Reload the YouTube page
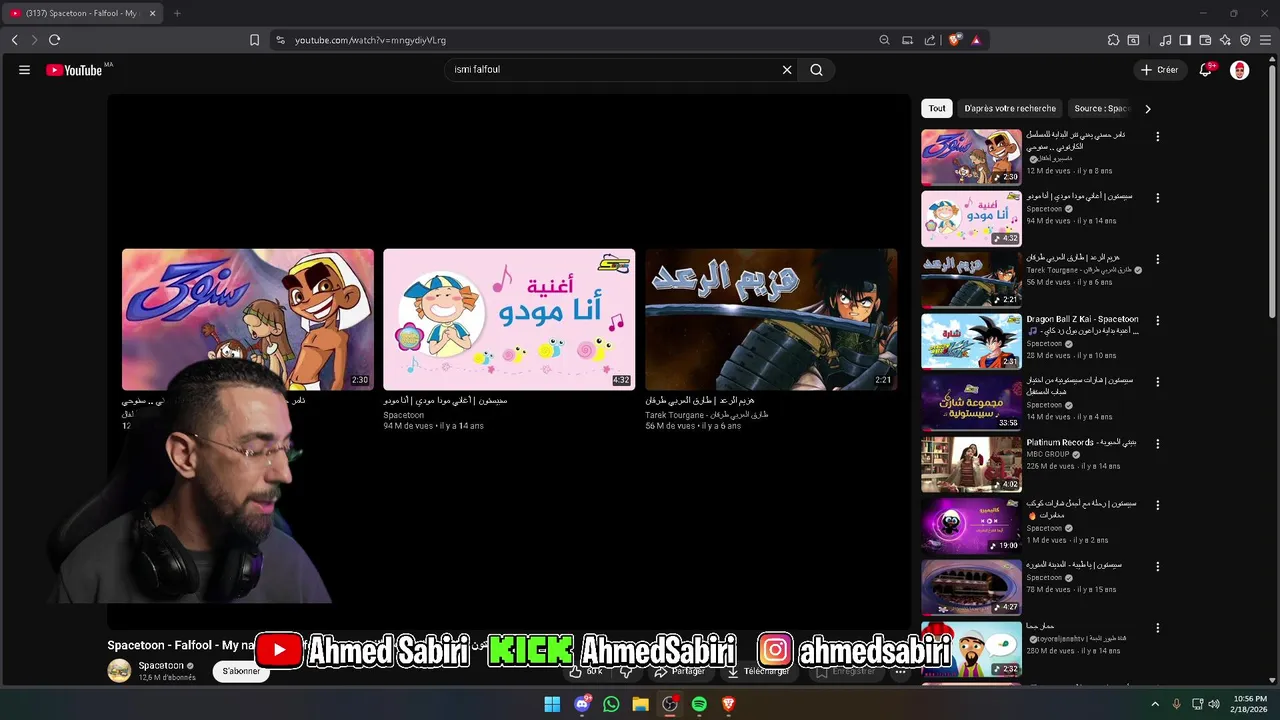Viewport: 1280px width, 720px height. point(54,40)
